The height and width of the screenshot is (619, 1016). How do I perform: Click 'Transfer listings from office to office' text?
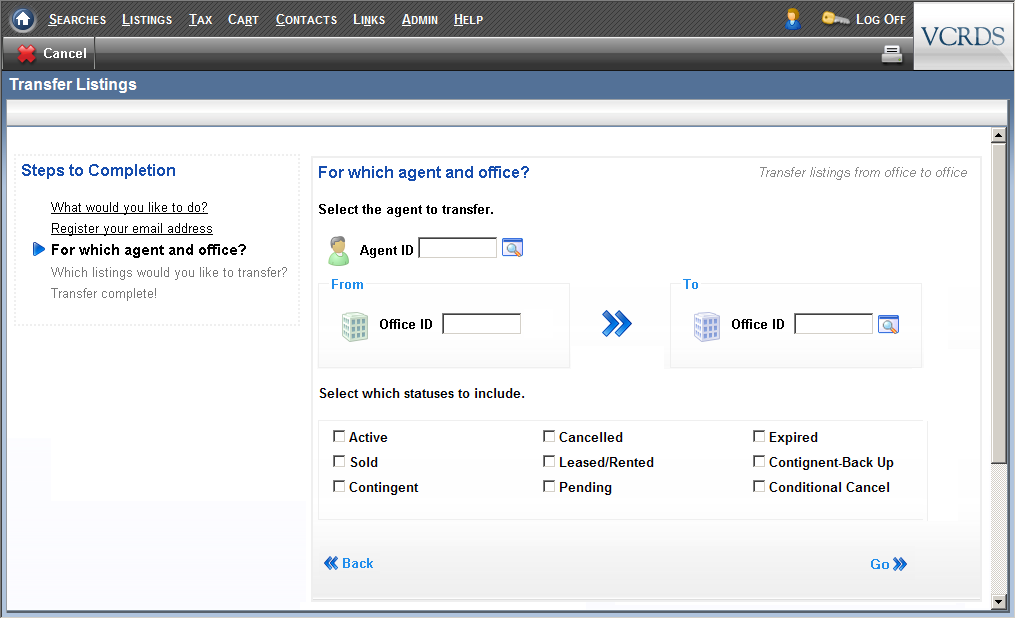coord(862,172)
